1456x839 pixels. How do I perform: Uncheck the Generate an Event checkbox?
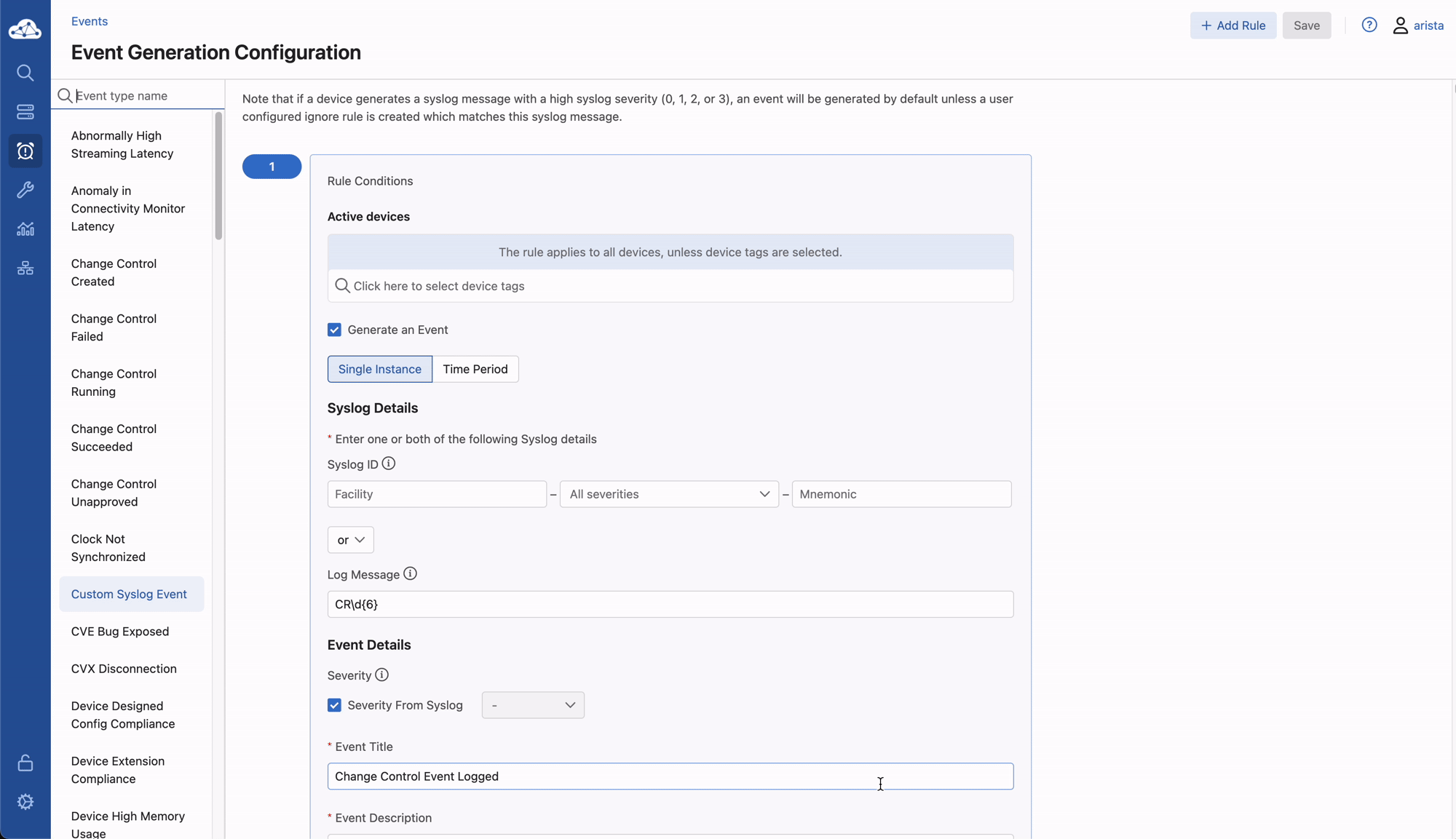(x=334, y=330)
